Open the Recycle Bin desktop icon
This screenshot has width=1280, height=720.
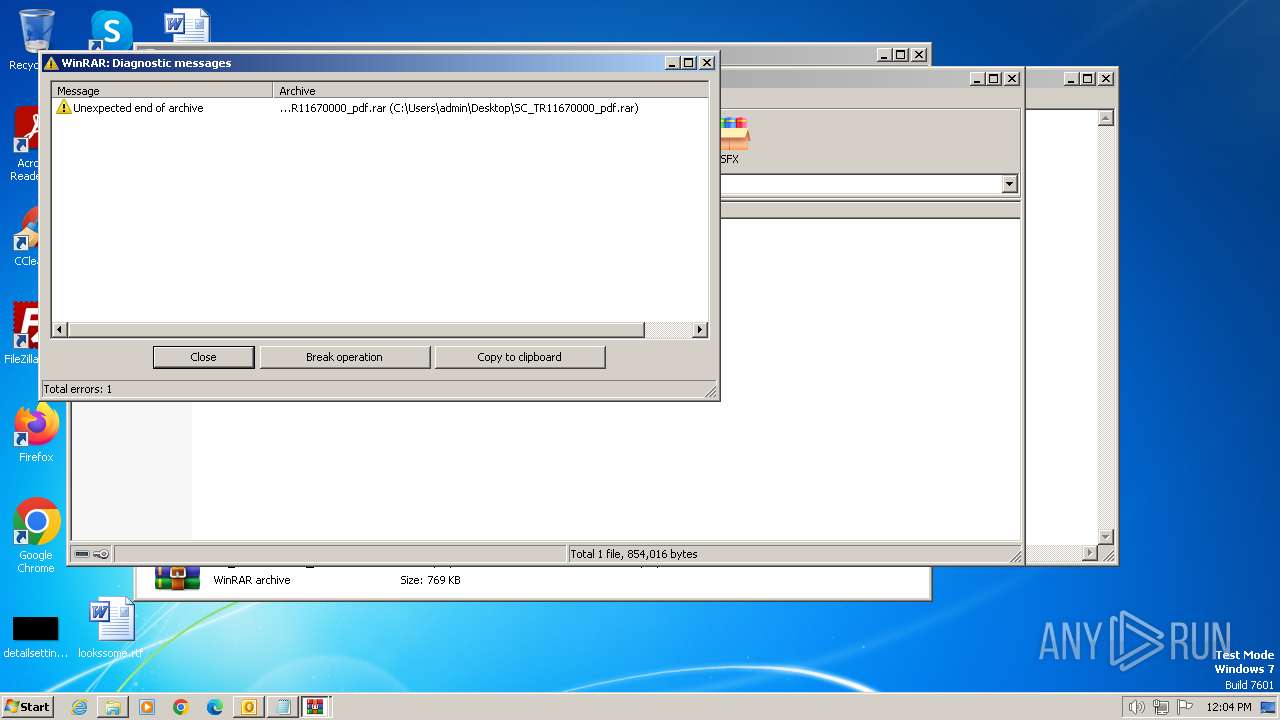click(x=36, y=40)
